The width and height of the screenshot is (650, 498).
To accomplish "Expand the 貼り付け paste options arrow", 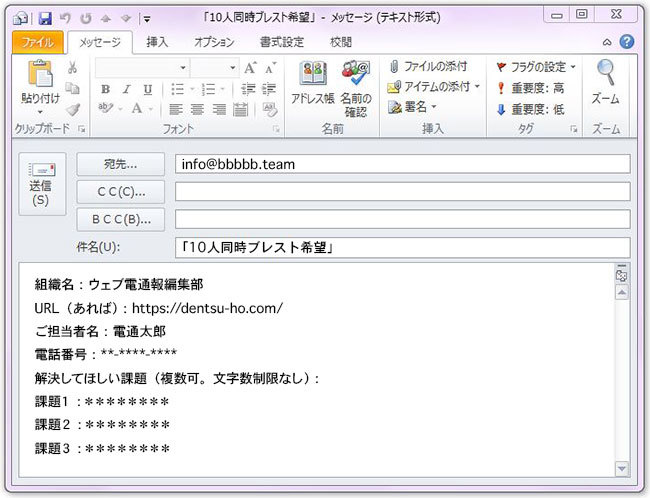I will click(x=40, y=112).
